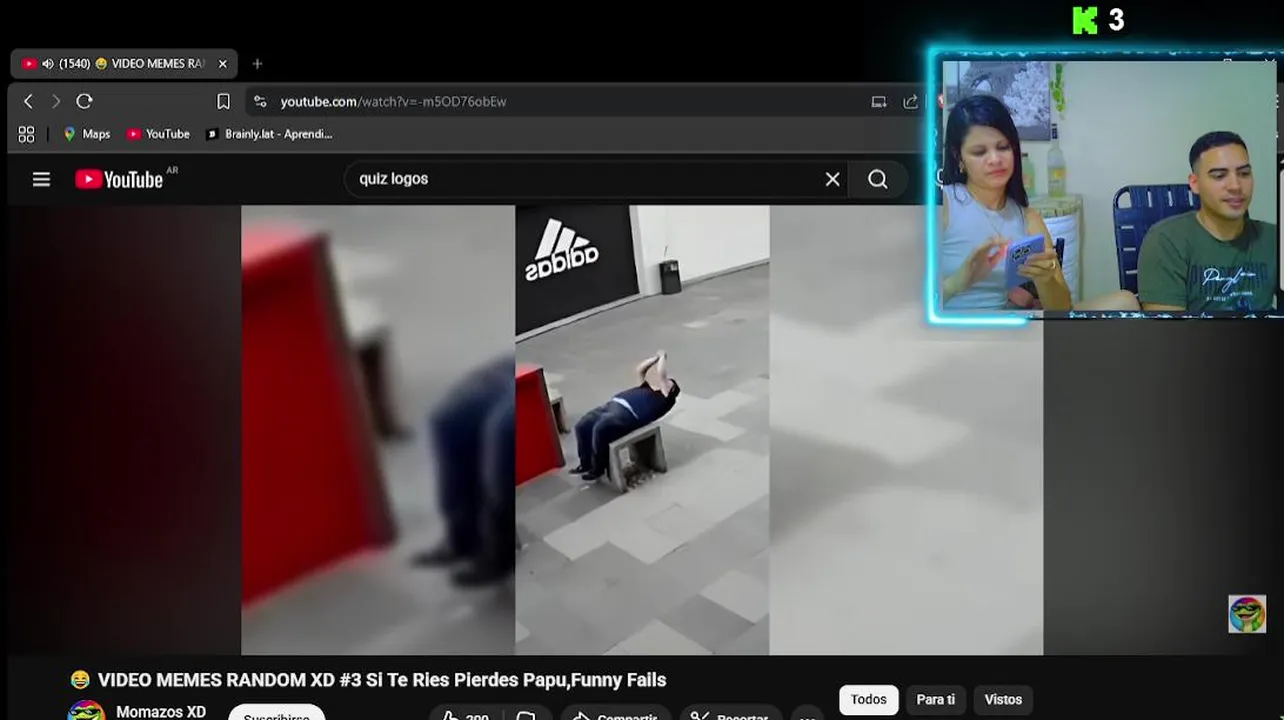1284x720 pixels.
Task: Click the video player to pause
Action: pos(642,430)
